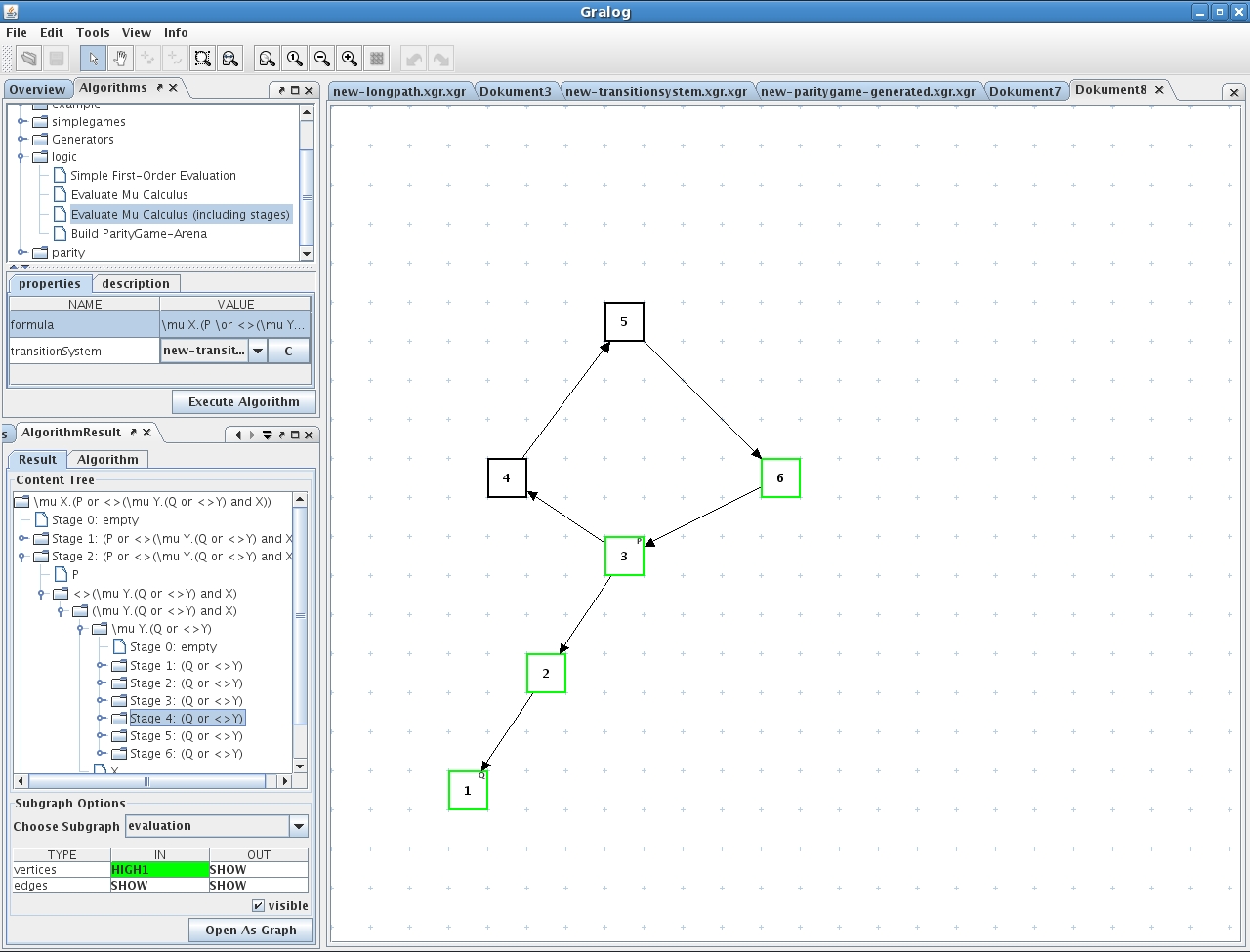Expand Stage 3: (Q or <>Y) node
The height and width of the screenshot is (952, 1250).
(x=101, y=701)
